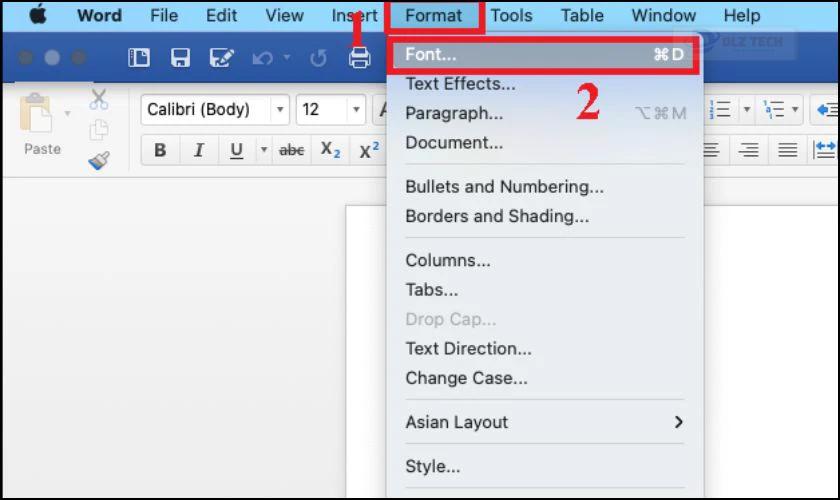Screen dimensions: 840x500
Task: Click the multilevel list icon
Action: click(775, 109)
